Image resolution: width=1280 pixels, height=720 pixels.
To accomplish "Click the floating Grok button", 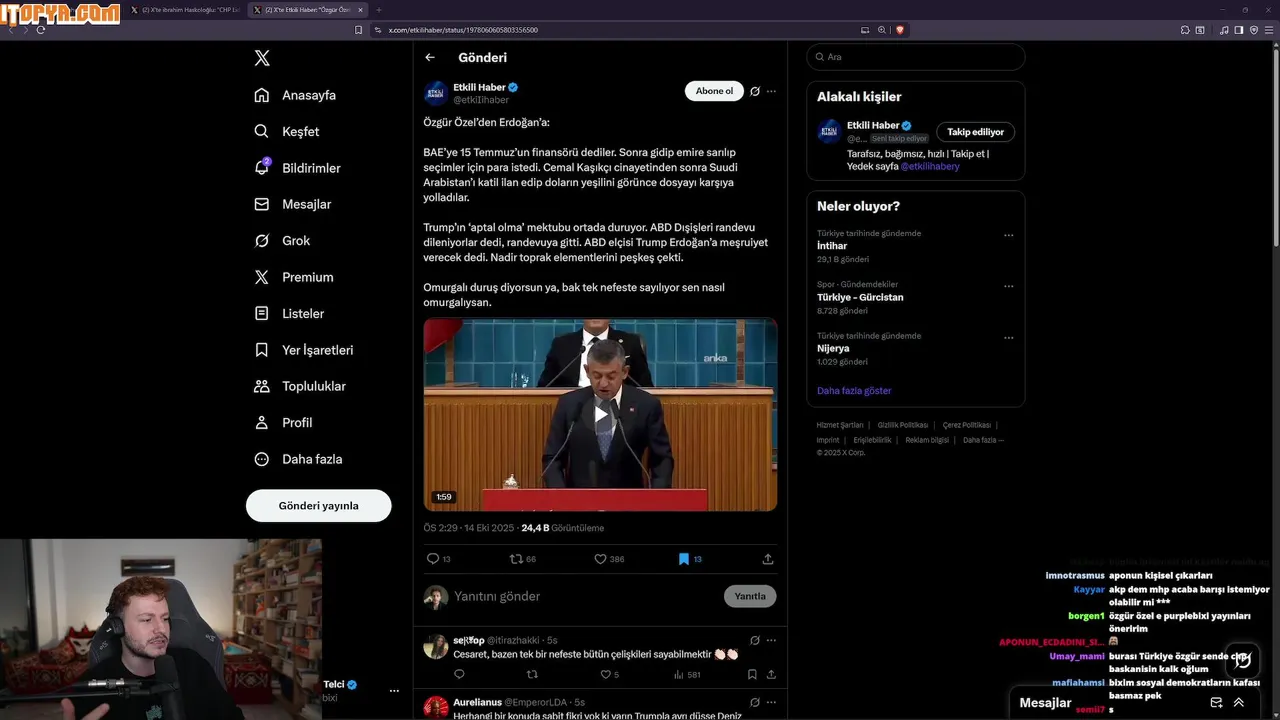I will tap(1242, 659).
